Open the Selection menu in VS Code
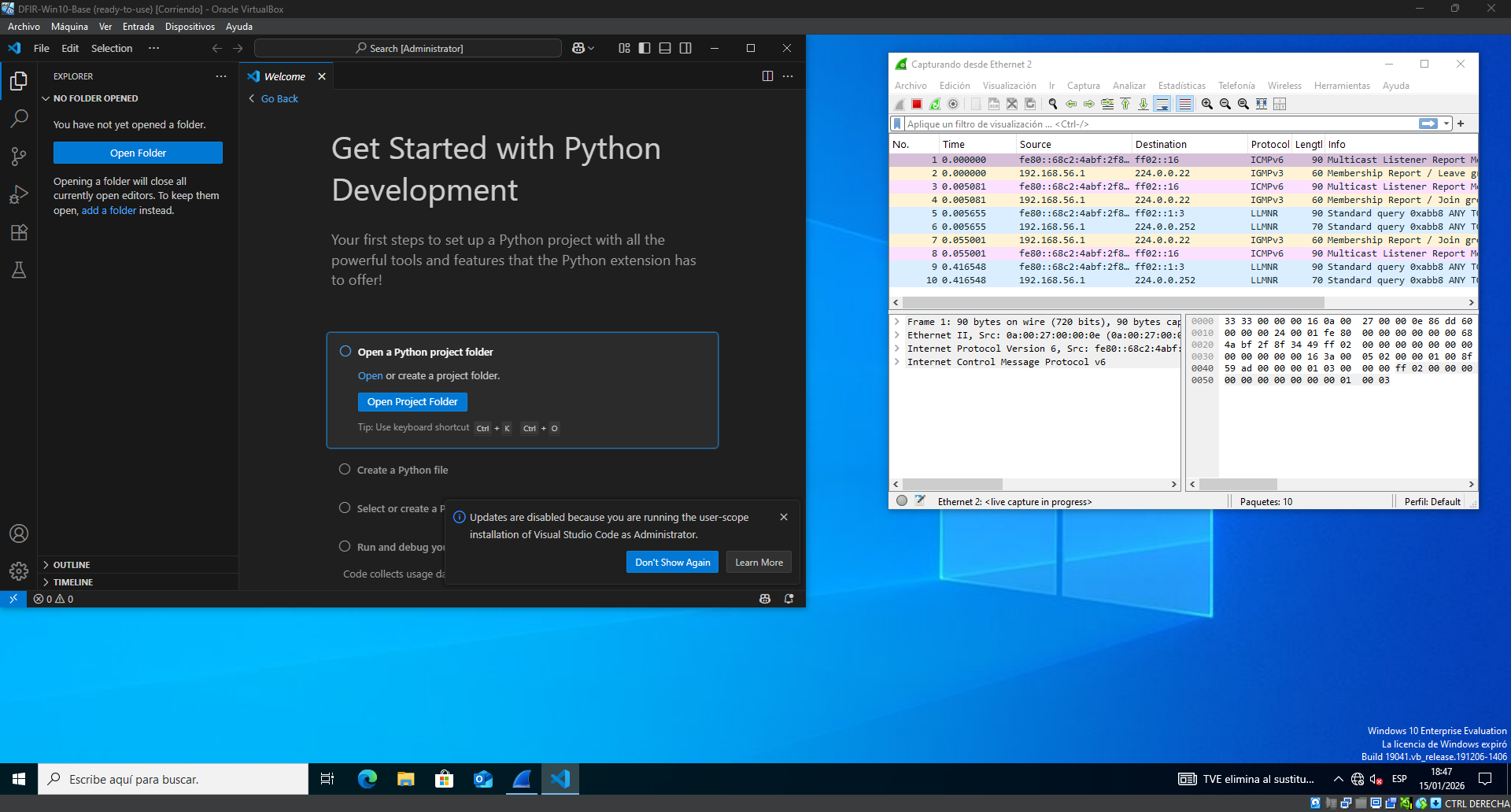Image resolution: width=1511 pixels, height=812 pixels. (112, 48)
